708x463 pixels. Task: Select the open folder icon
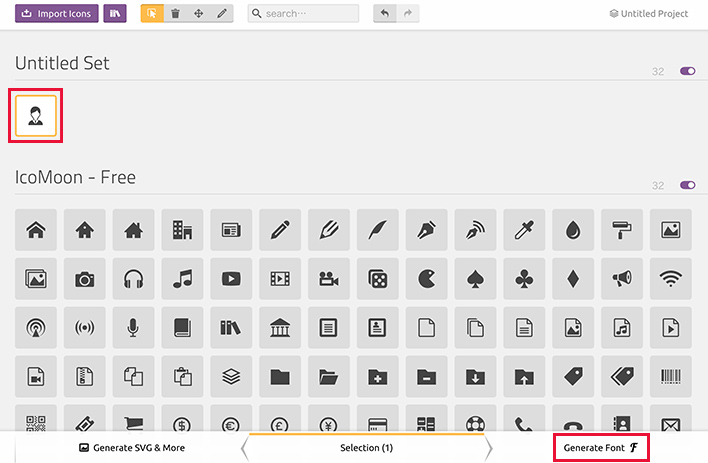[329, 376]
